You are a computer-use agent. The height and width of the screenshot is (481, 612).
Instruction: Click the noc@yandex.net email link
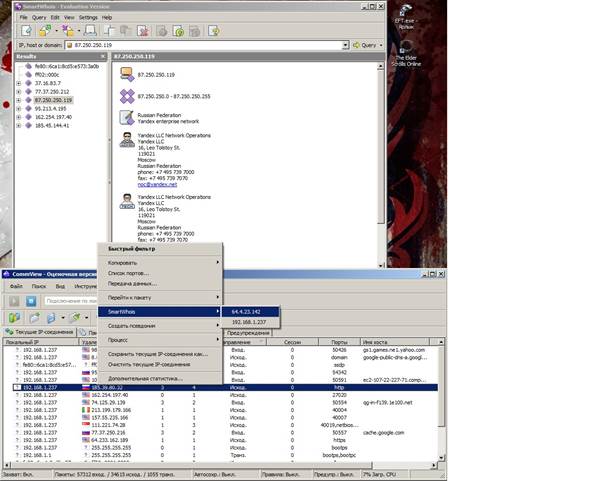click(157, 184)
